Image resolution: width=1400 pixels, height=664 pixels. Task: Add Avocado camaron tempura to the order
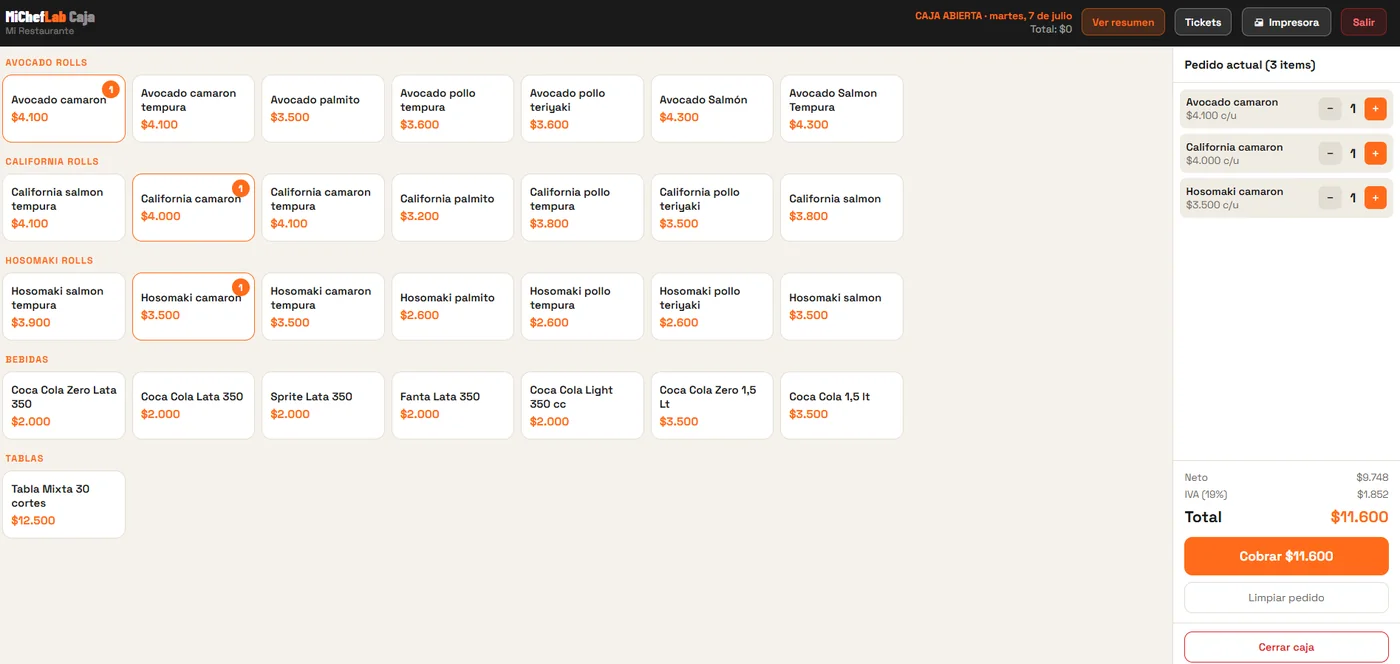(194, 109)
